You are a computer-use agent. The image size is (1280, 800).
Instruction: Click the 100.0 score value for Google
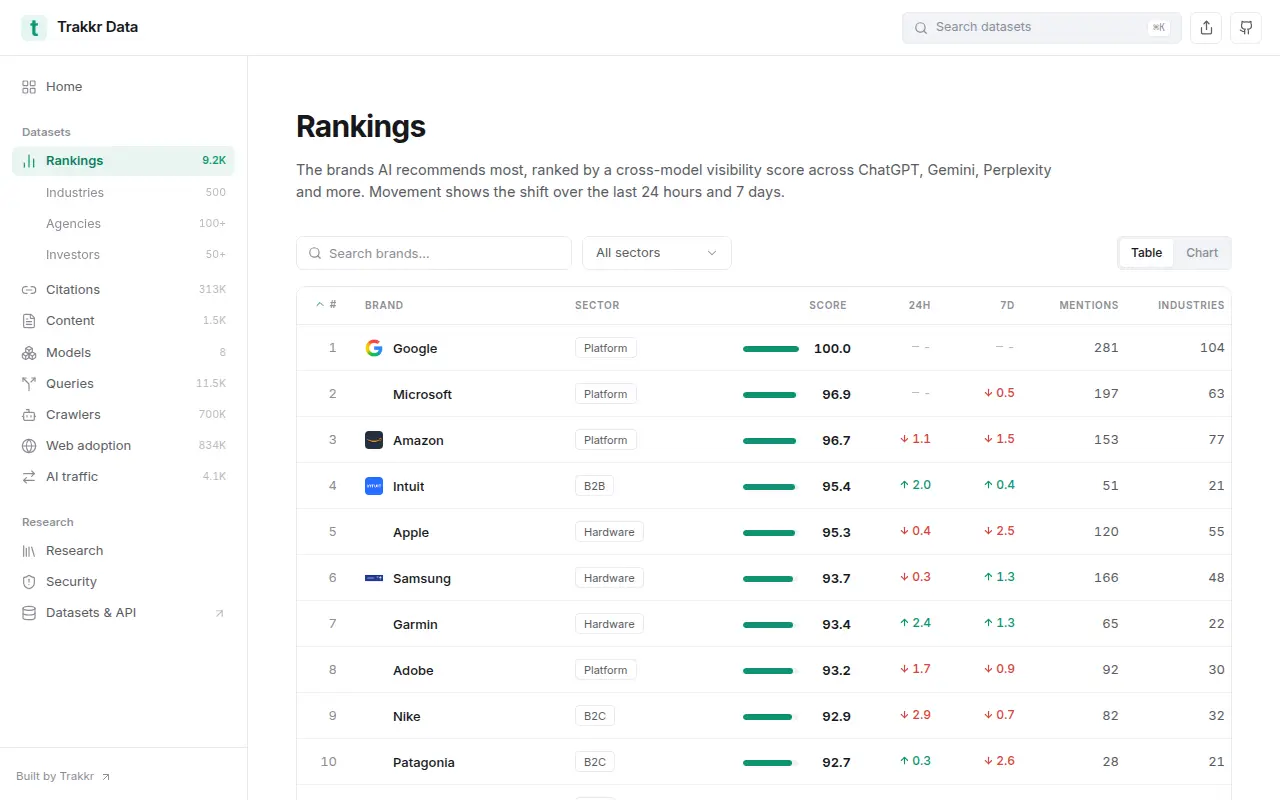[832, 349]
